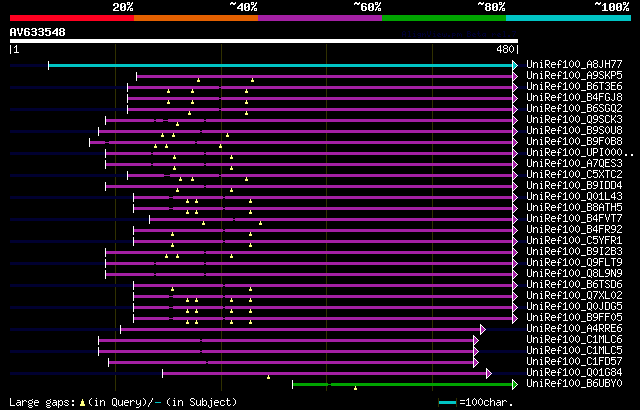This screenshot has height=410, width=640.
Task: Click the green alignment bar for B6UBY0
Action: (402, 385)
